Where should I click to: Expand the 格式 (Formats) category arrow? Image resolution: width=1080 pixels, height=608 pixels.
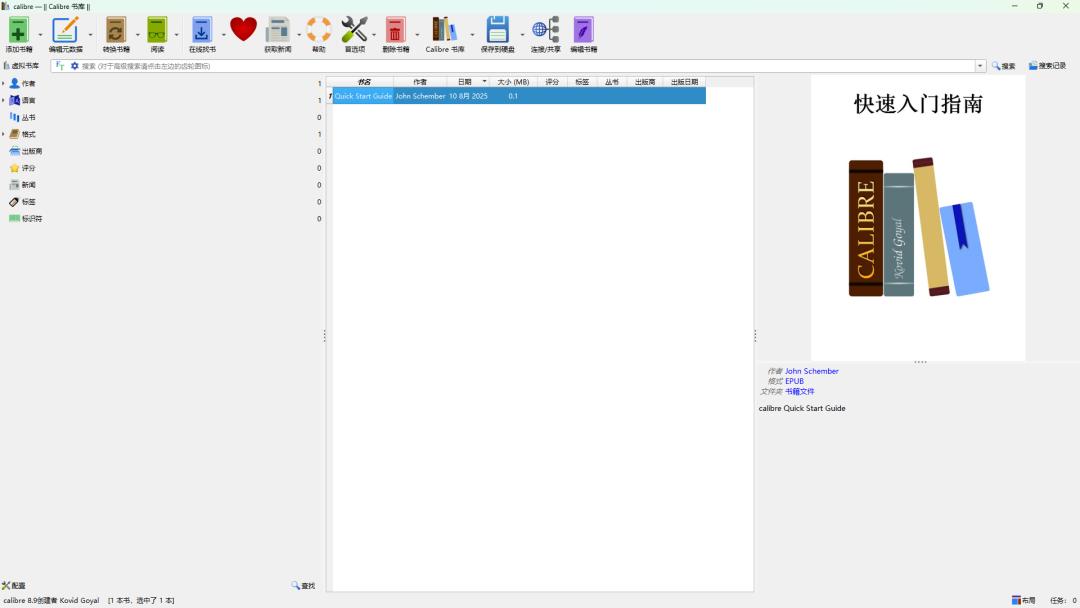tap(3, 134)
